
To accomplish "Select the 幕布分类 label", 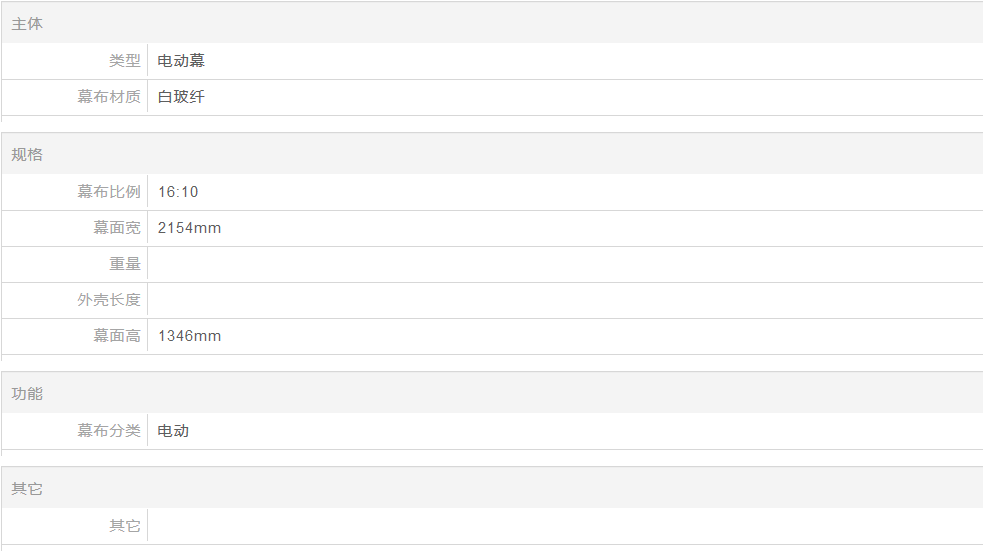I will coord(109,430).
